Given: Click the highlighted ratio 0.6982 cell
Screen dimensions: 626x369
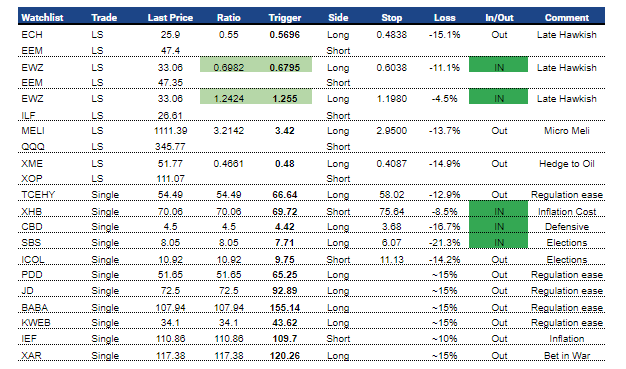Looking at the screenshot, I should pos(228,65).
